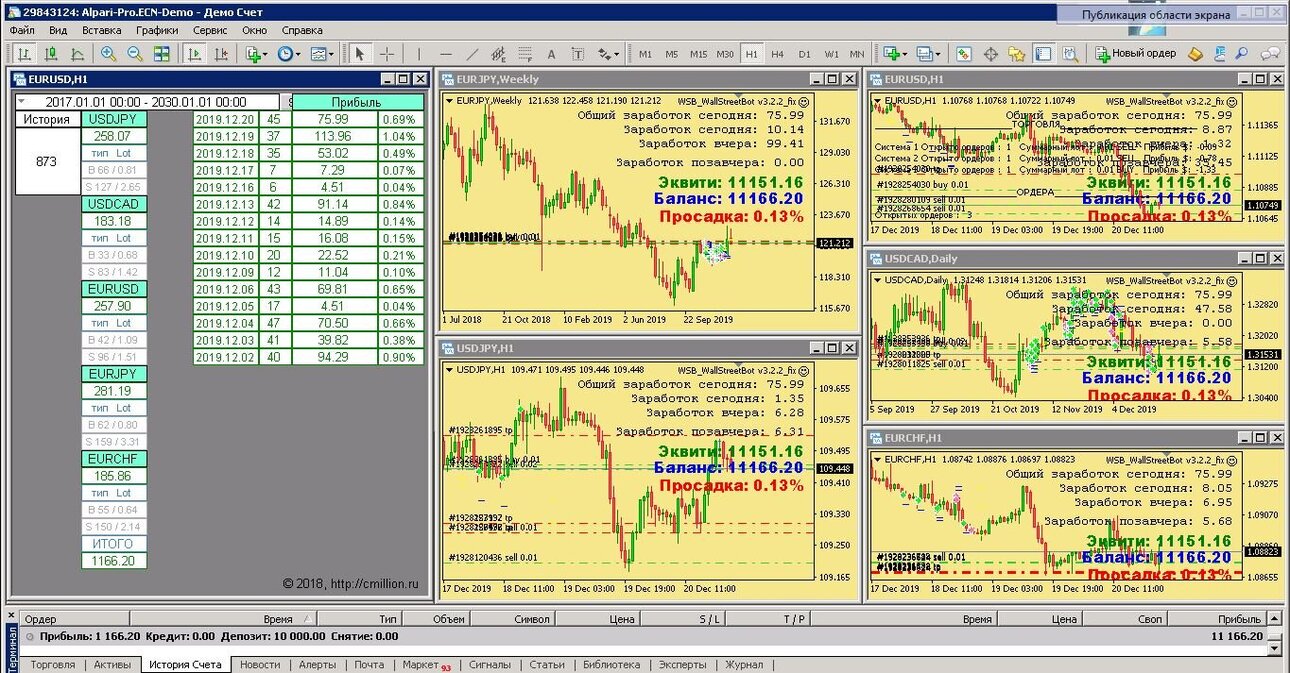Open the Справка menu
1290x673 pixels.
302,30
